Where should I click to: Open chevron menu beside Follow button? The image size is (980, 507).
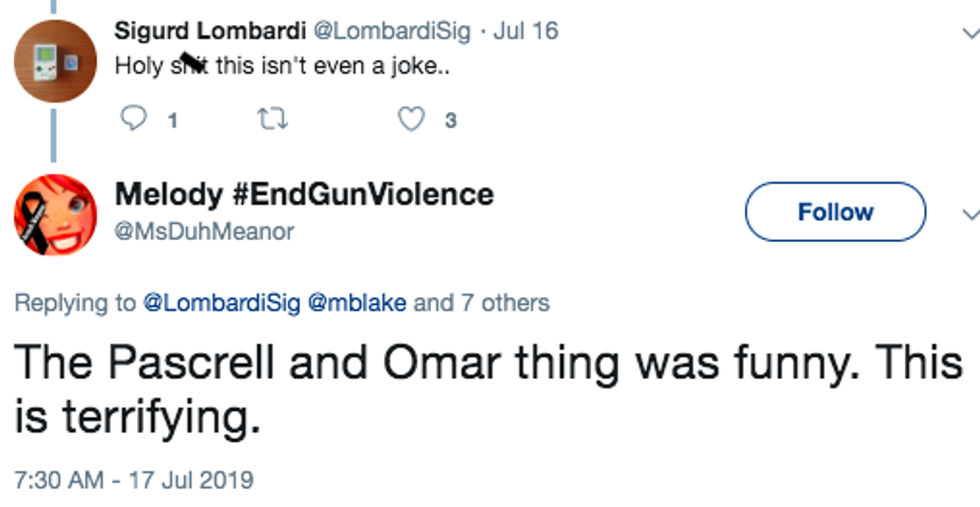pyautogui.click(x=968, y=213)
